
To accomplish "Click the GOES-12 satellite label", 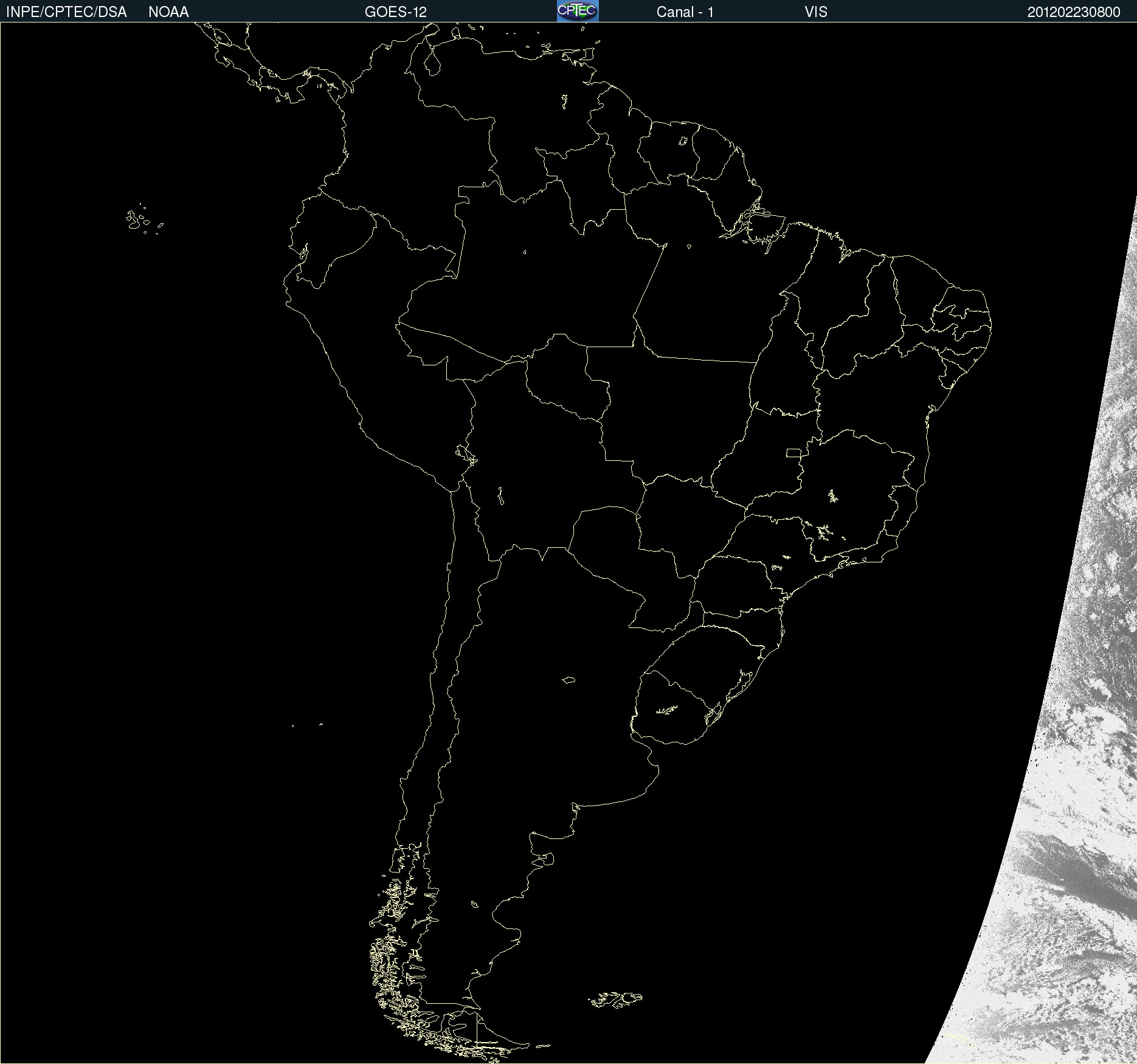I will pyautogui.click(x=396, y=12).
